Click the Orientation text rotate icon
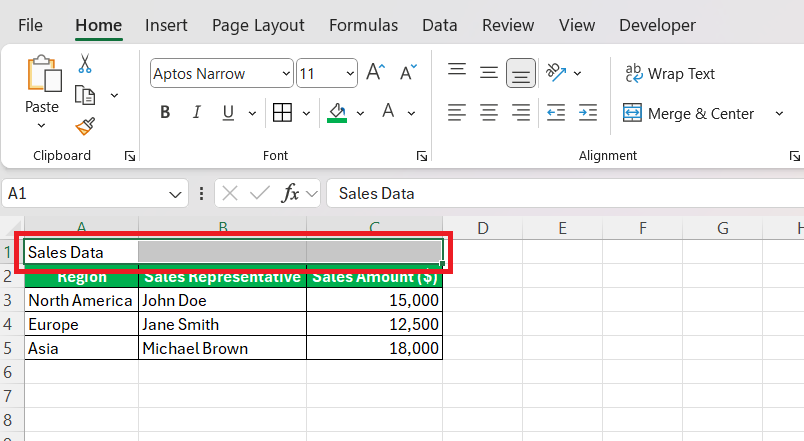The height and width of the screenshot is (441, 804). [x=556, y=73]
